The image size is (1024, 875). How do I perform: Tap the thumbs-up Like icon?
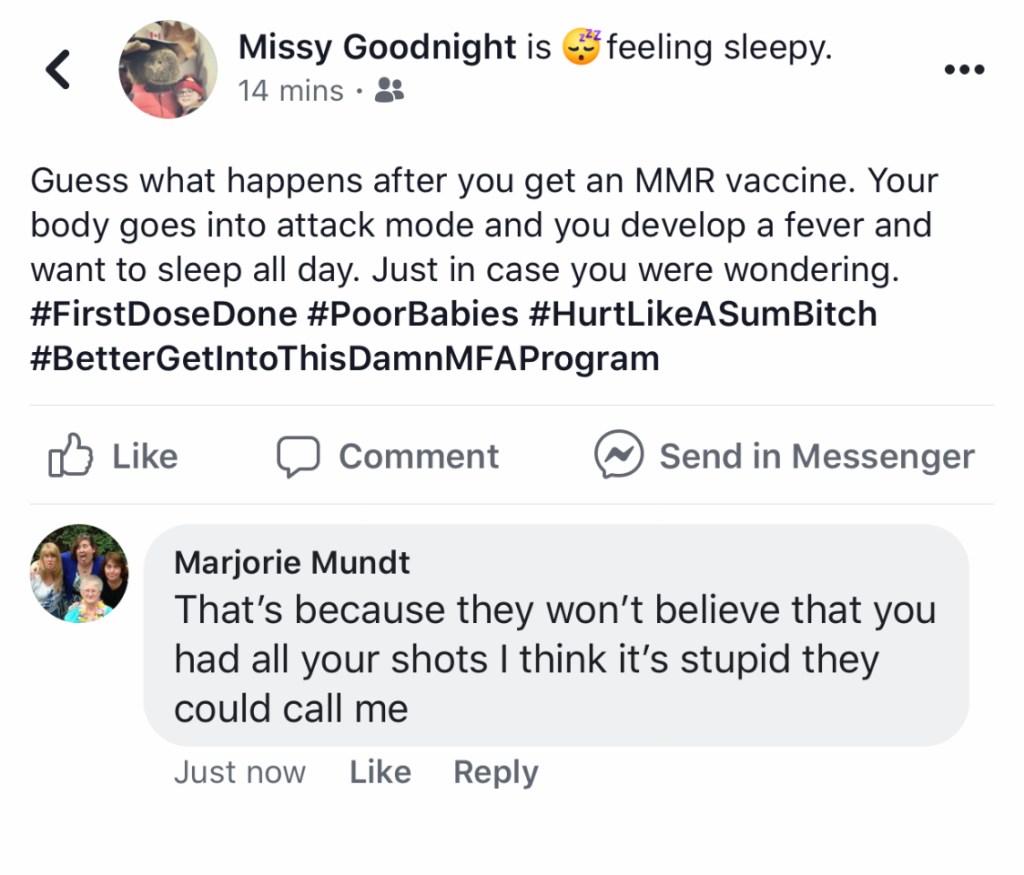pyautogui.click(x=70, y=456)
